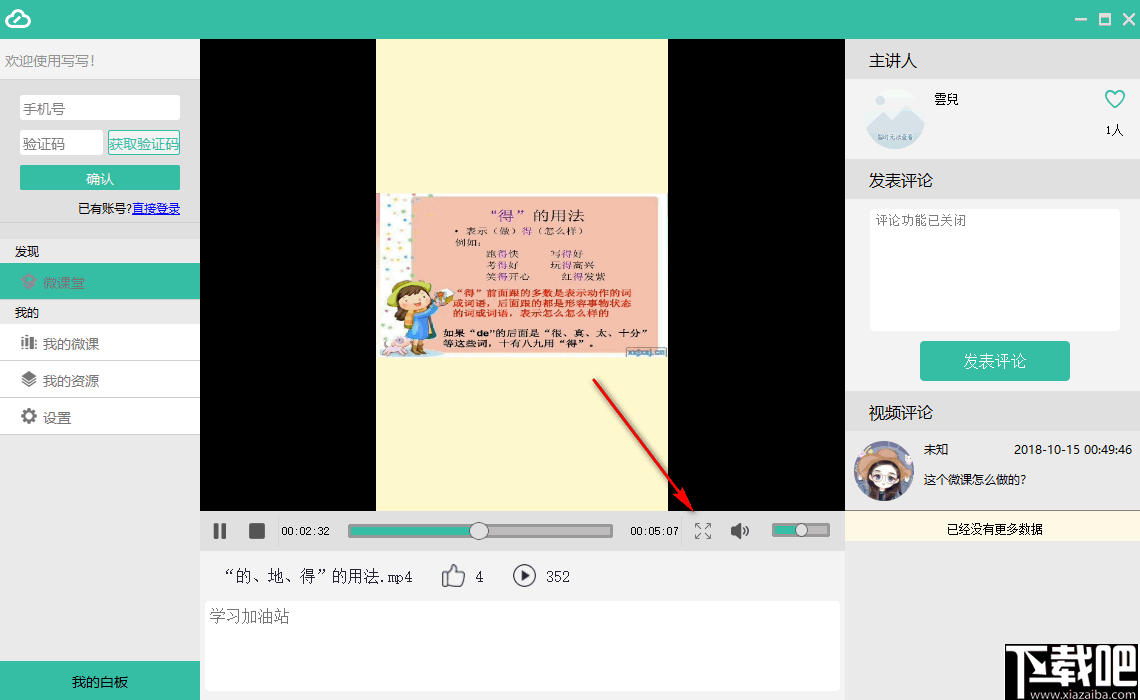Open login via the 直接登录 link

(x=156, y=206)
